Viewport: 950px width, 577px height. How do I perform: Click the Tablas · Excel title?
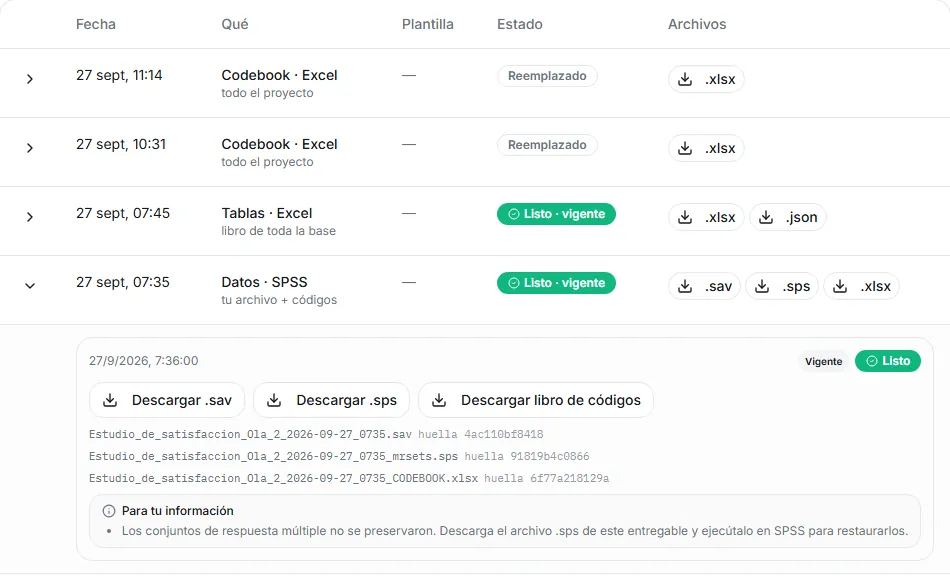tap(267, 213)
